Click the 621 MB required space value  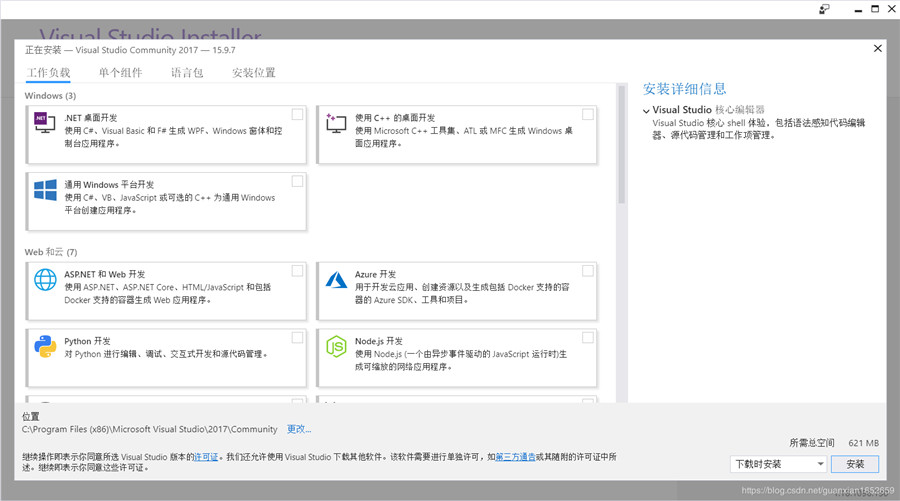pos(863,443)
